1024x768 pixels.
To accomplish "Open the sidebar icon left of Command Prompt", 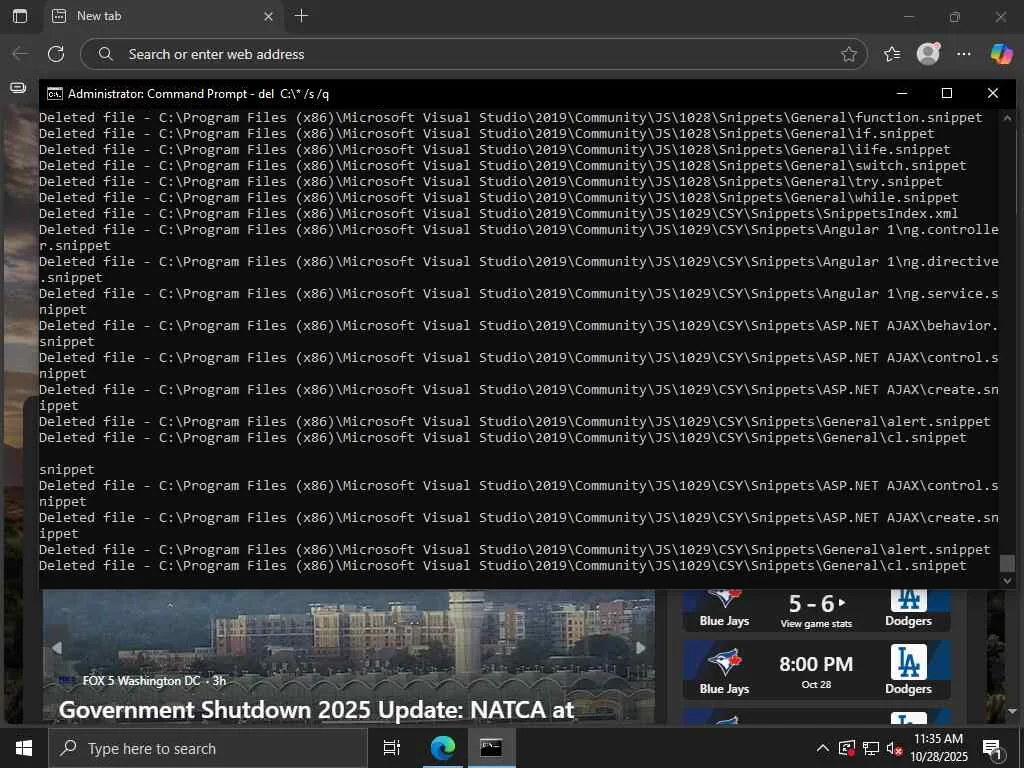I will point(18,88).
